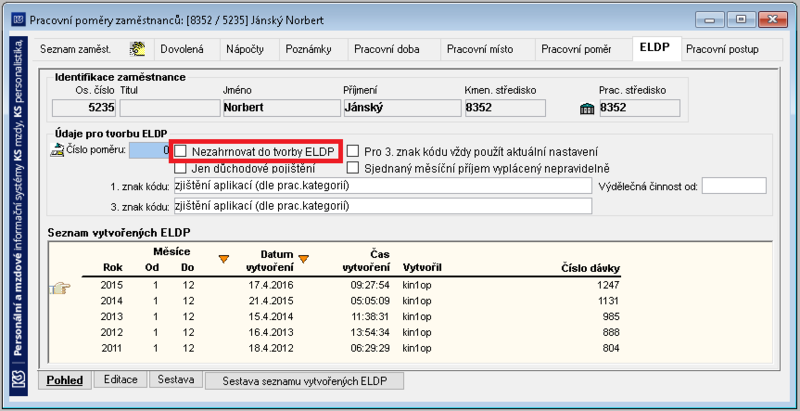Click the Pohled button
Image resolution: width=800 pixels, height=411 pixels.
[x=65, y=380]
